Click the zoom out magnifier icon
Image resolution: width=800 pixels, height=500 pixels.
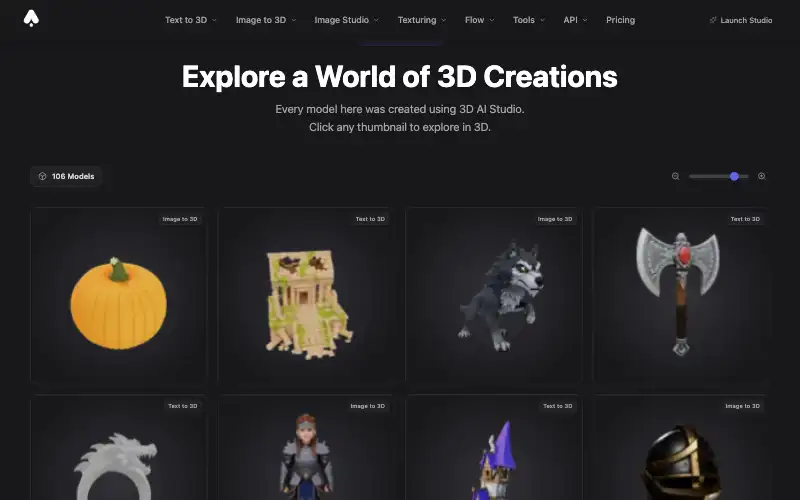click(676, 177)
